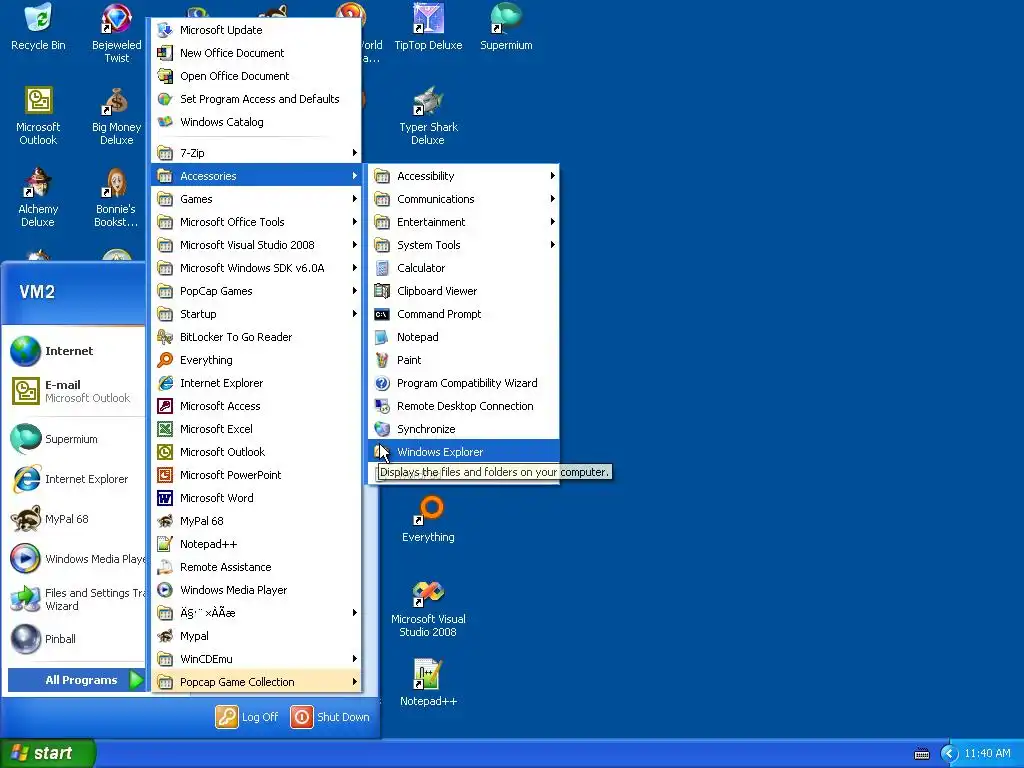Expand the WinCDEmu submenu
The height and width of the screenshot is (768, 1024).
tap(256, 659)
